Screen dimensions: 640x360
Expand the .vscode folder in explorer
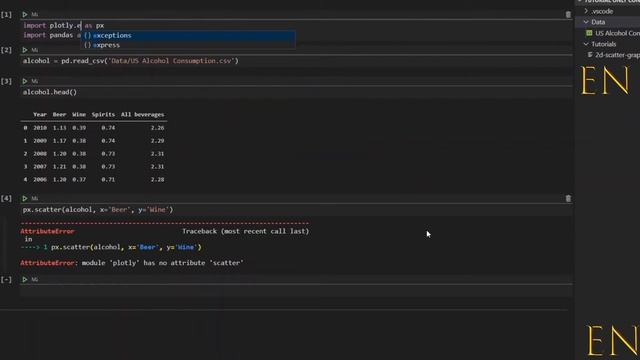coord(602,11)
